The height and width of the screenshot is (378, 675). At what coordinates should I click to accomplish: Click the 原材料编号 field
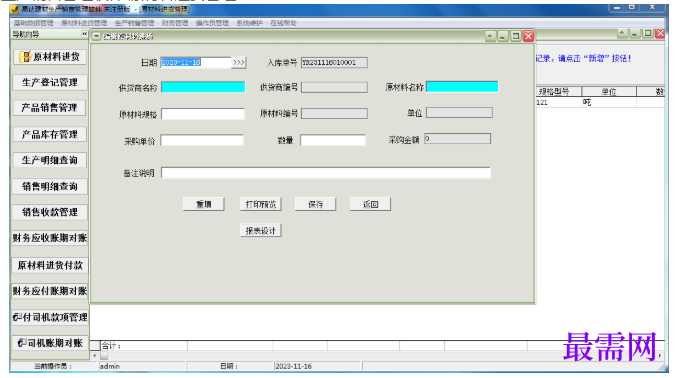click(x=334, y=113)
